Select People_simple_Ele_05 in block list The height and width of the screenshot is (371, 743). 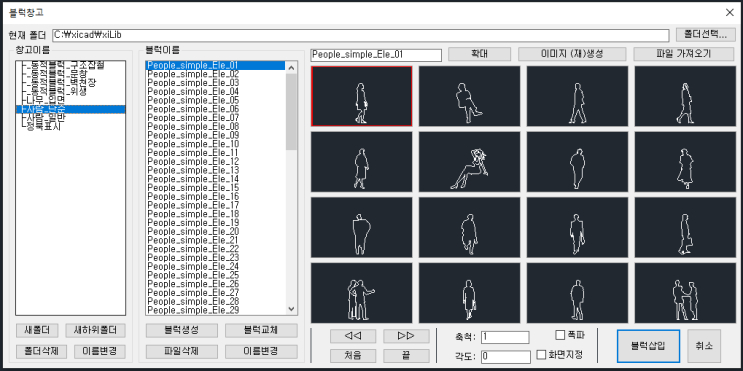pos(216,100)
